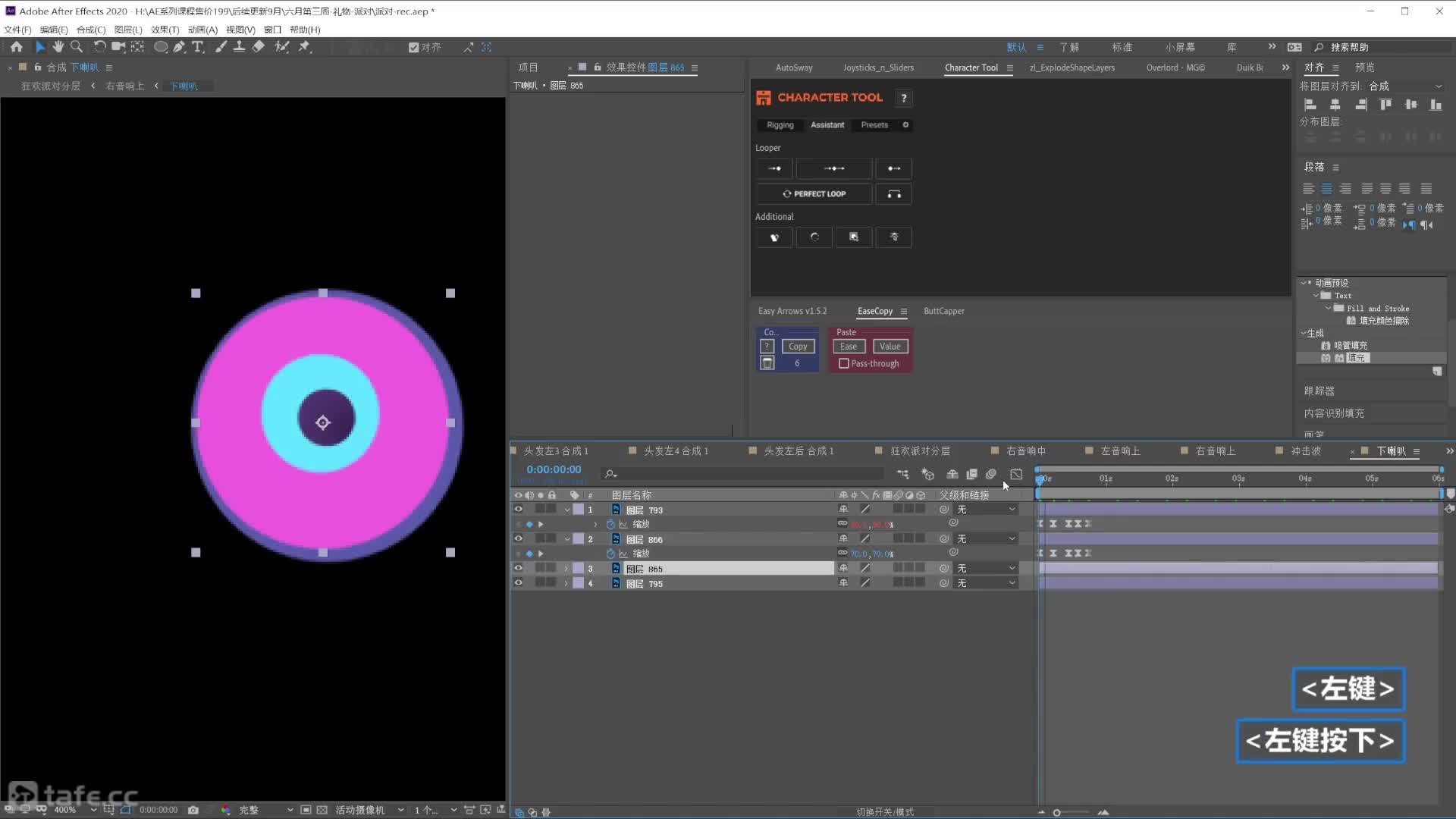Switch to the 狂欢派对分层 timeline tab

click(920, 451)
